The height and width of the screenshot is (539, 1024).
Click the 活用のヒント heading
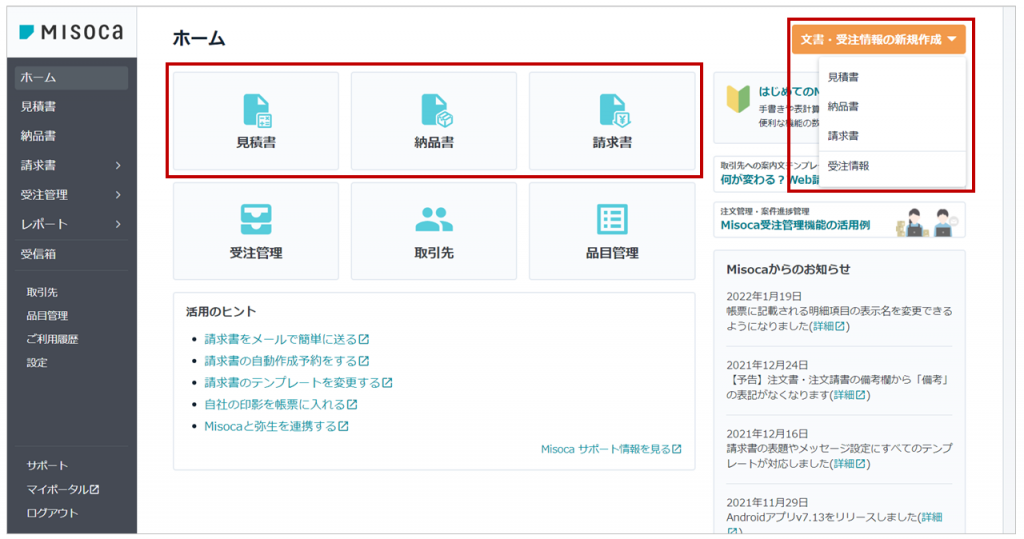click(x=221, y=312)
